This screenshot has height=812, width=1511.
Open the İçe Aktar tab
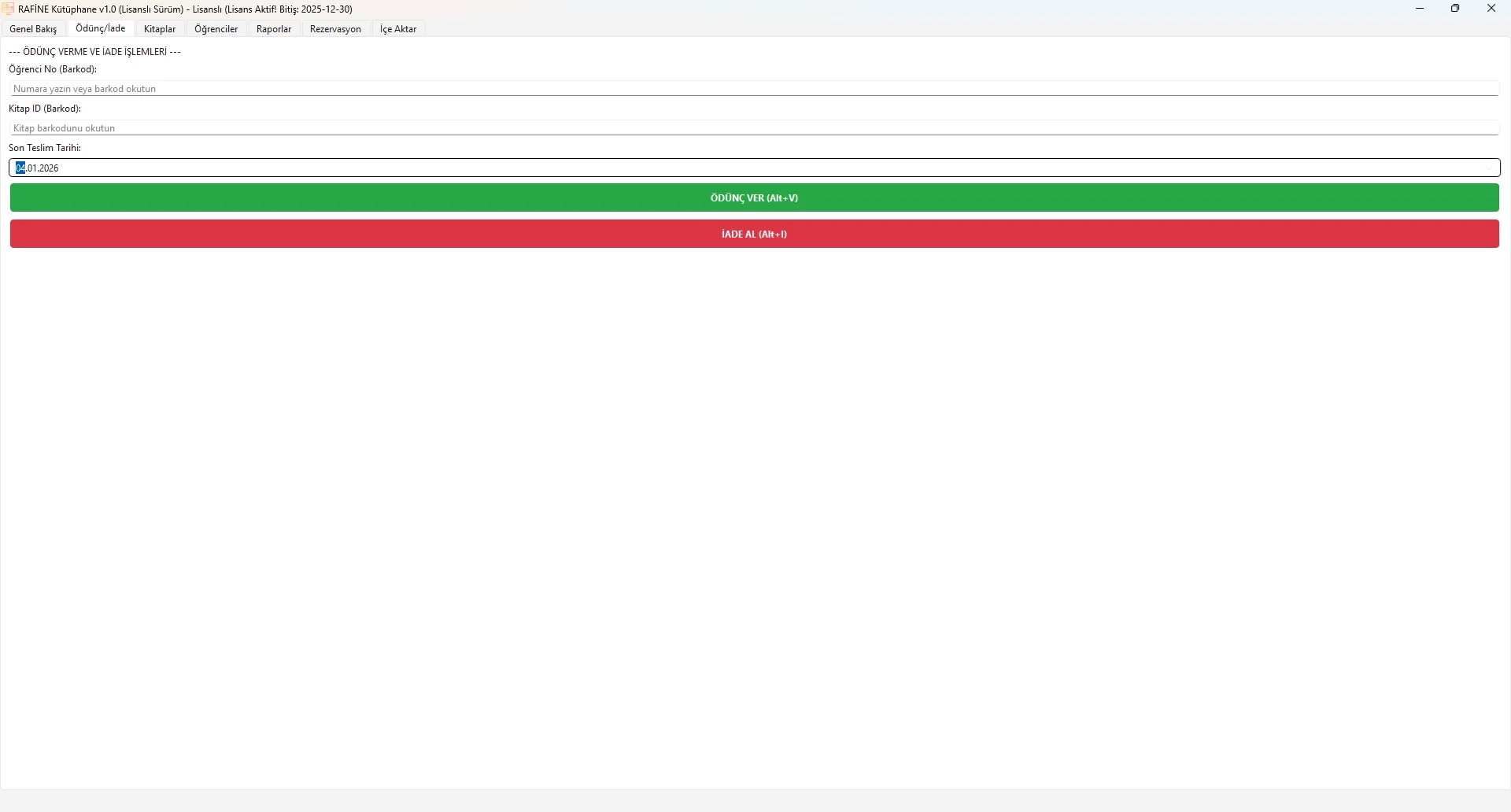[398, 29]
